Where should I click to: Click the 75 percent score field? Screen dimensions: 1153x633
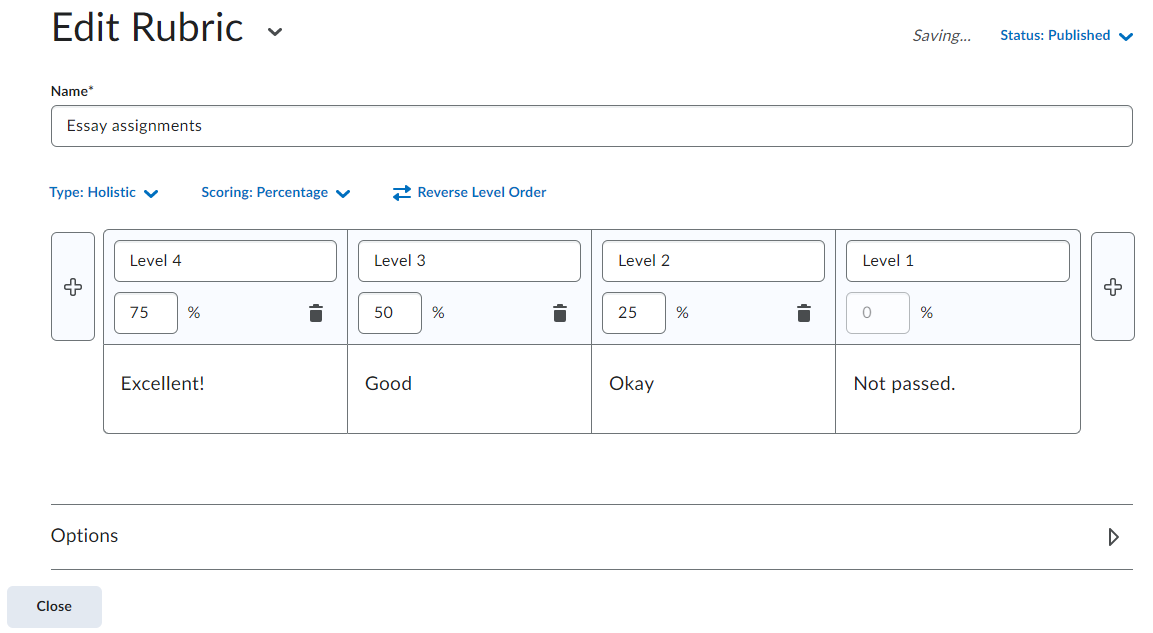[x=146, y=313]
